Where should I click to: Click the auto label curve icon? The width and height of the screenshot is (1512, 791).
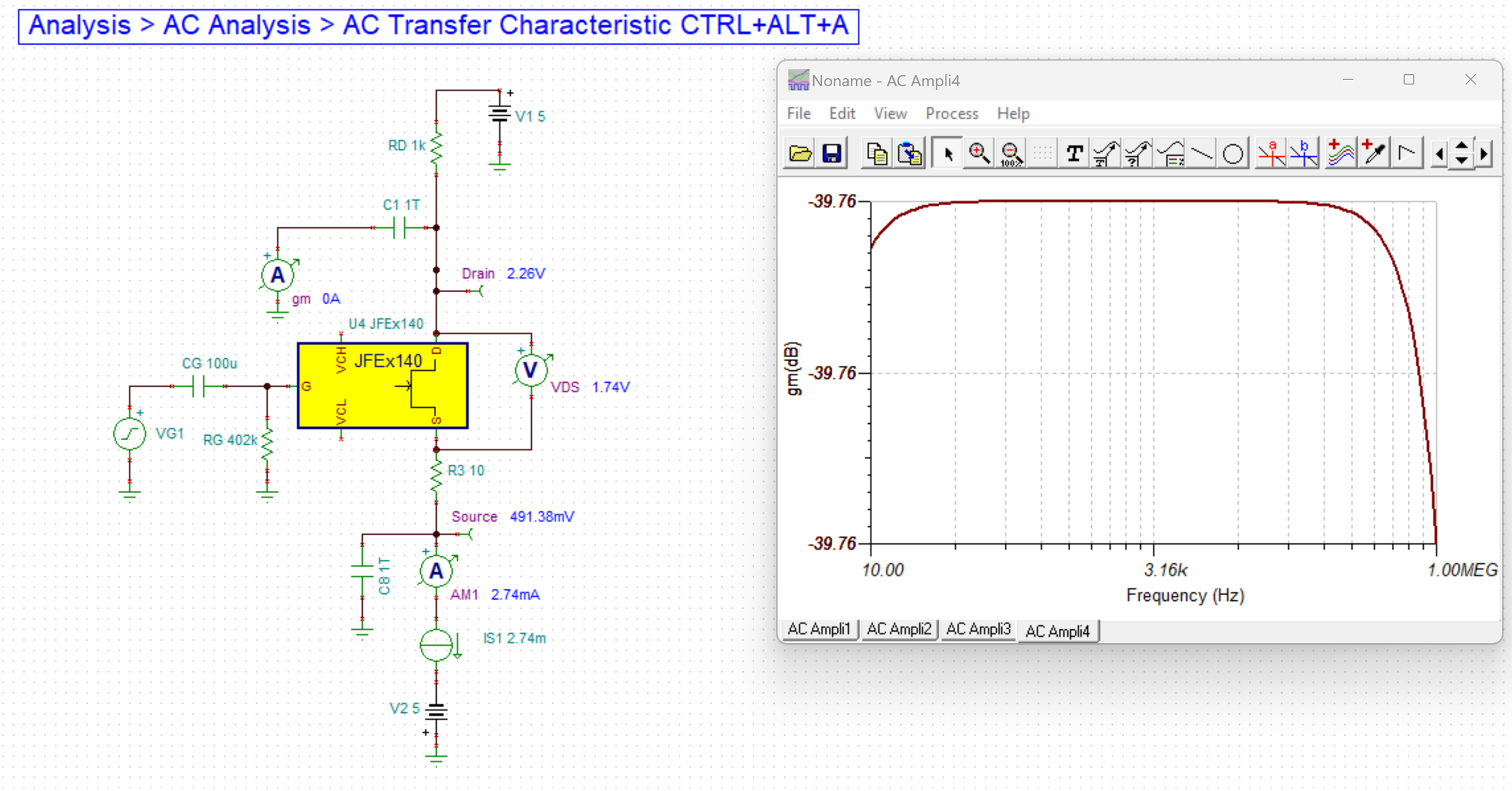pyautogui.click(x=1106, y=153)
